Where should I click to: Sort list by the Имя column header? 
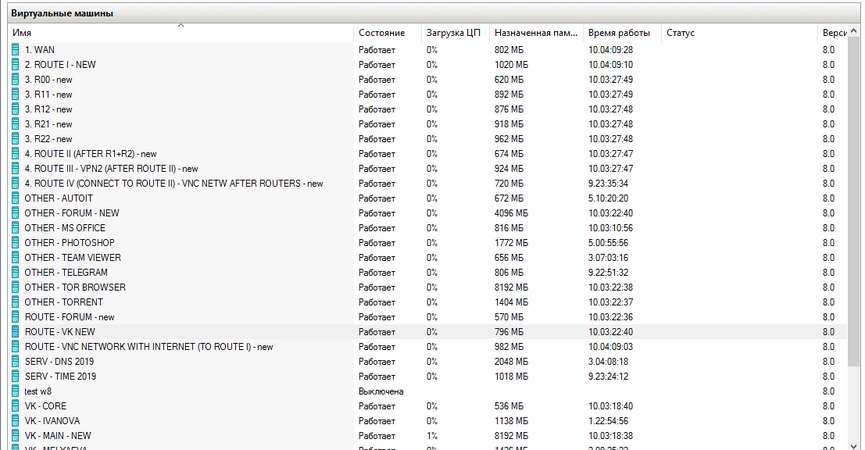(x=180, y=33)
